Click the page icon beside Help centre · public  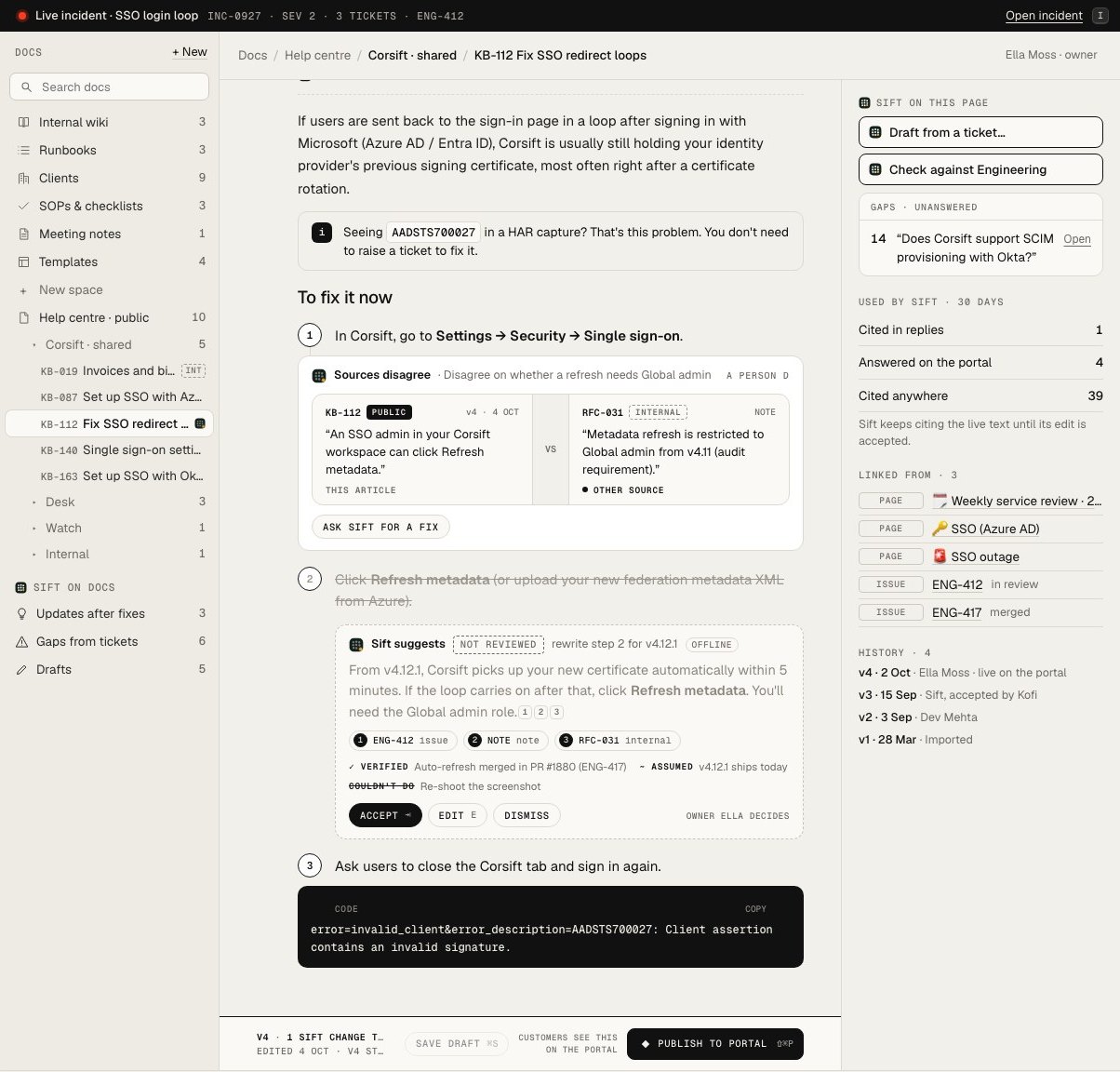pos(24,317)
